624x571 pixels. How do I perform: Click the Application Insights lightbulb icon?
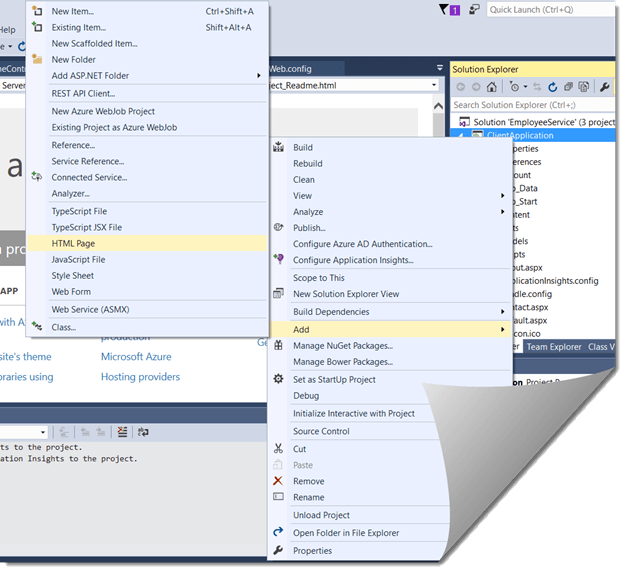pyautogui.click(x=279, y=259)
